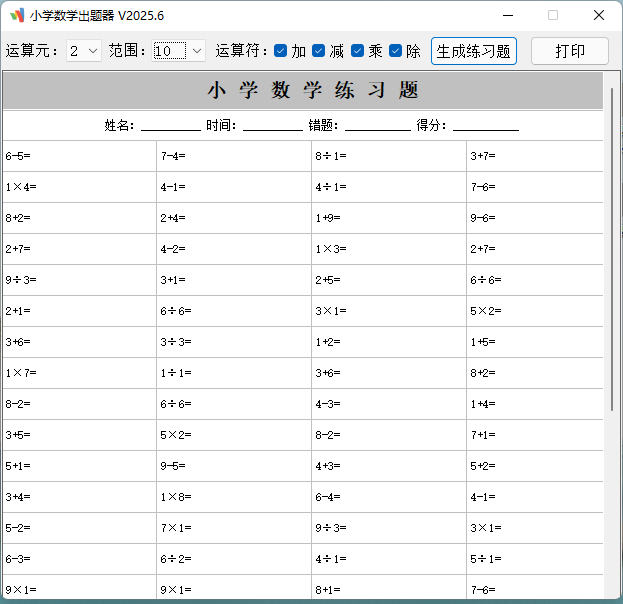Click problem 4-3= in the table
Image resolution: width=623 pixels, height=604 pixels.
389,404
